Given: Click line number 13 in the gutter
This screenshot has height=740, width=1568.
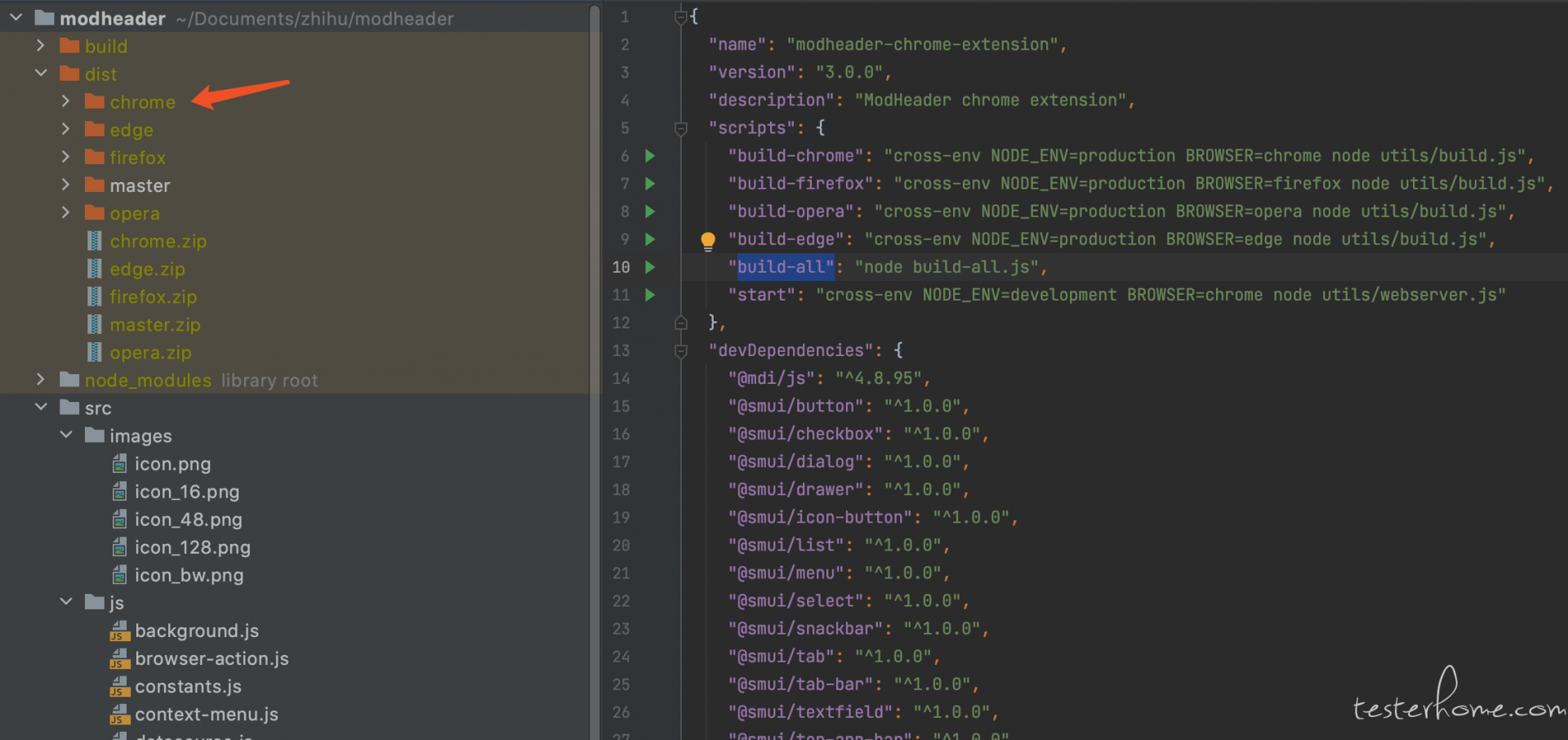Looking at the screenshot, I should 621,350.
